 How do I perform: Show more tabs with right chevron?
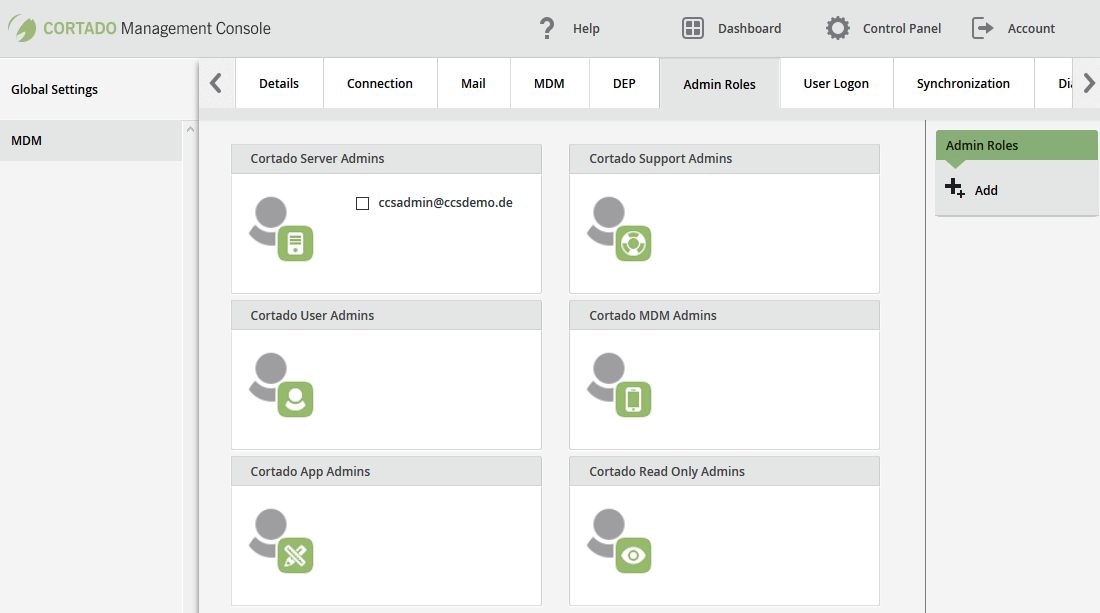[1089, 83]
